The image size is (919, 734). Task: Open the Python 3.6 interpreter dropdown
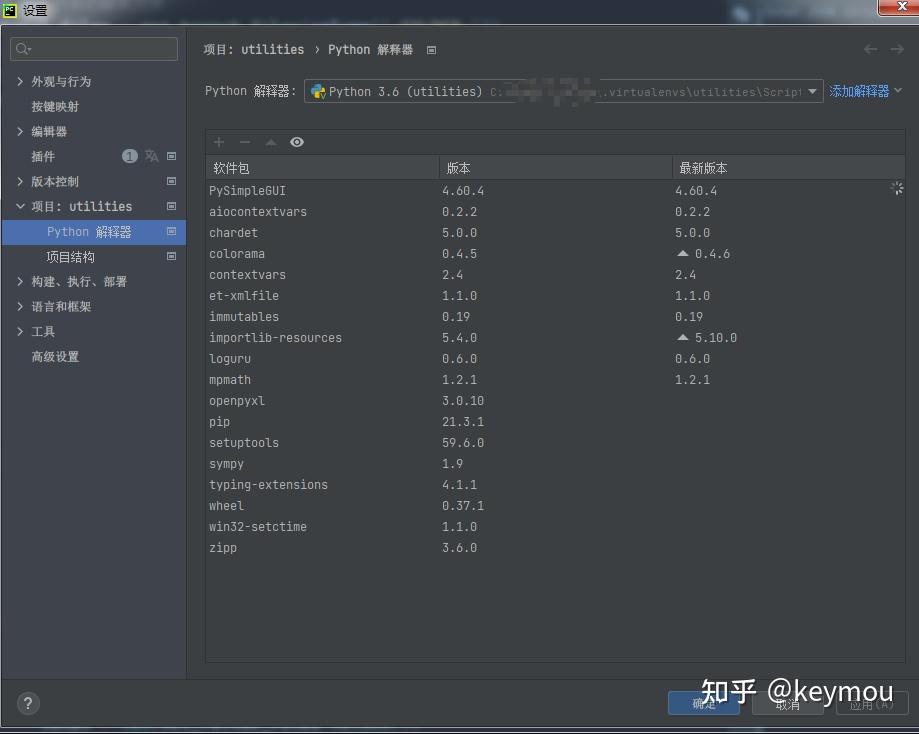[x=810, y=91]
